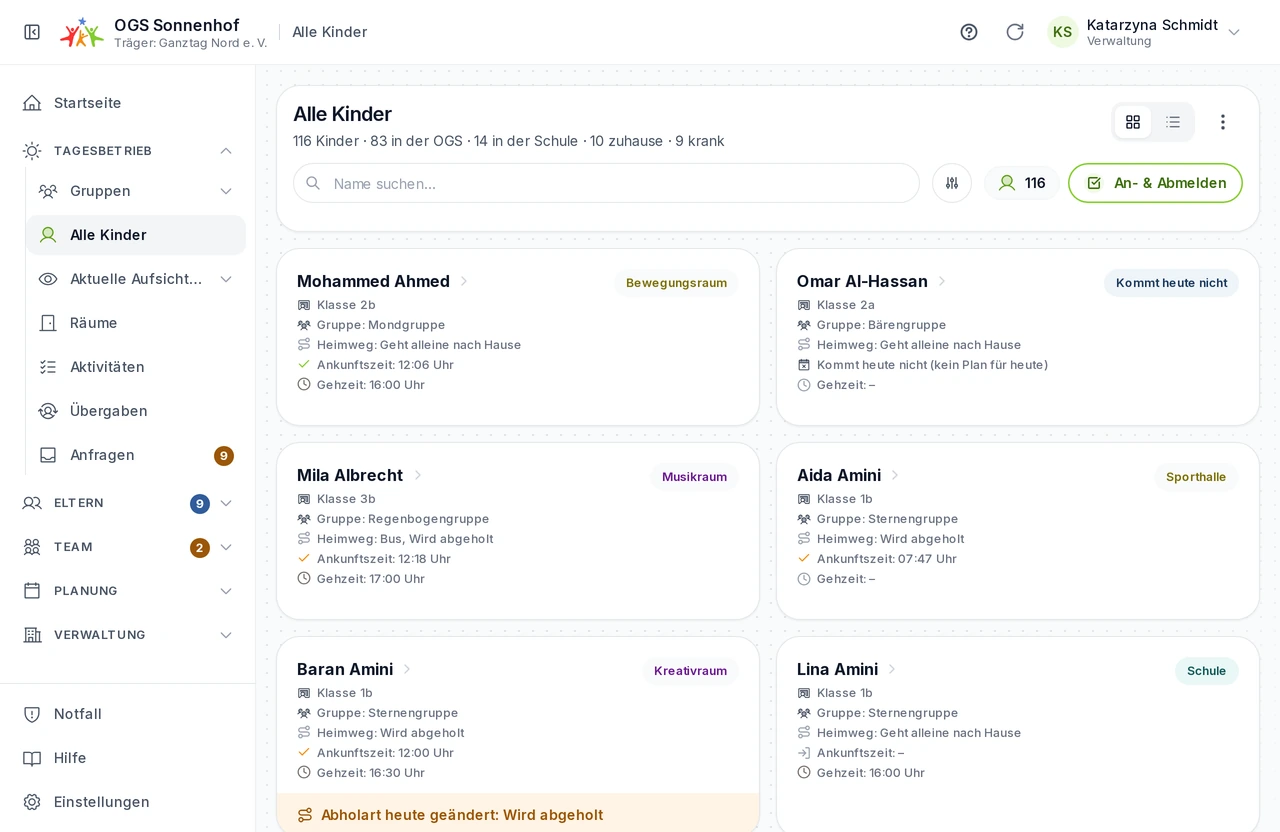Expand the Verwaltung section
The height and width of the screenshot is (832, 1280).
[226, 635]
